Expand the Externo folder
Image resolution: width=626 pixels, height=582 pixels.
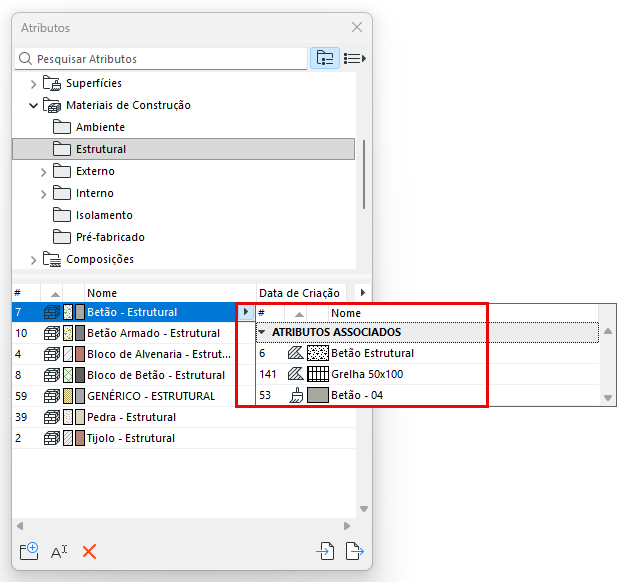[44, 172]
